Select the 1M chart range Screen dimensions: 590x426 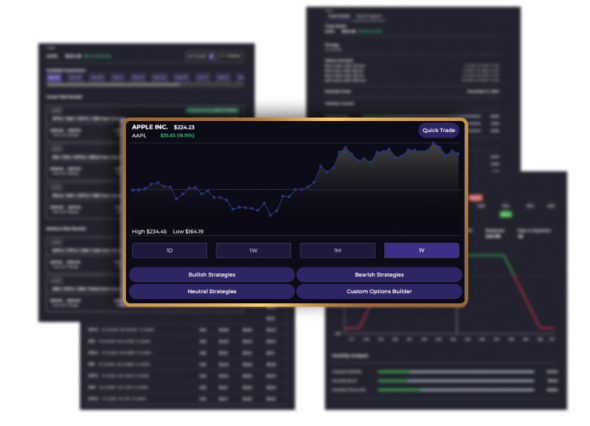click(x=338, y=250)
